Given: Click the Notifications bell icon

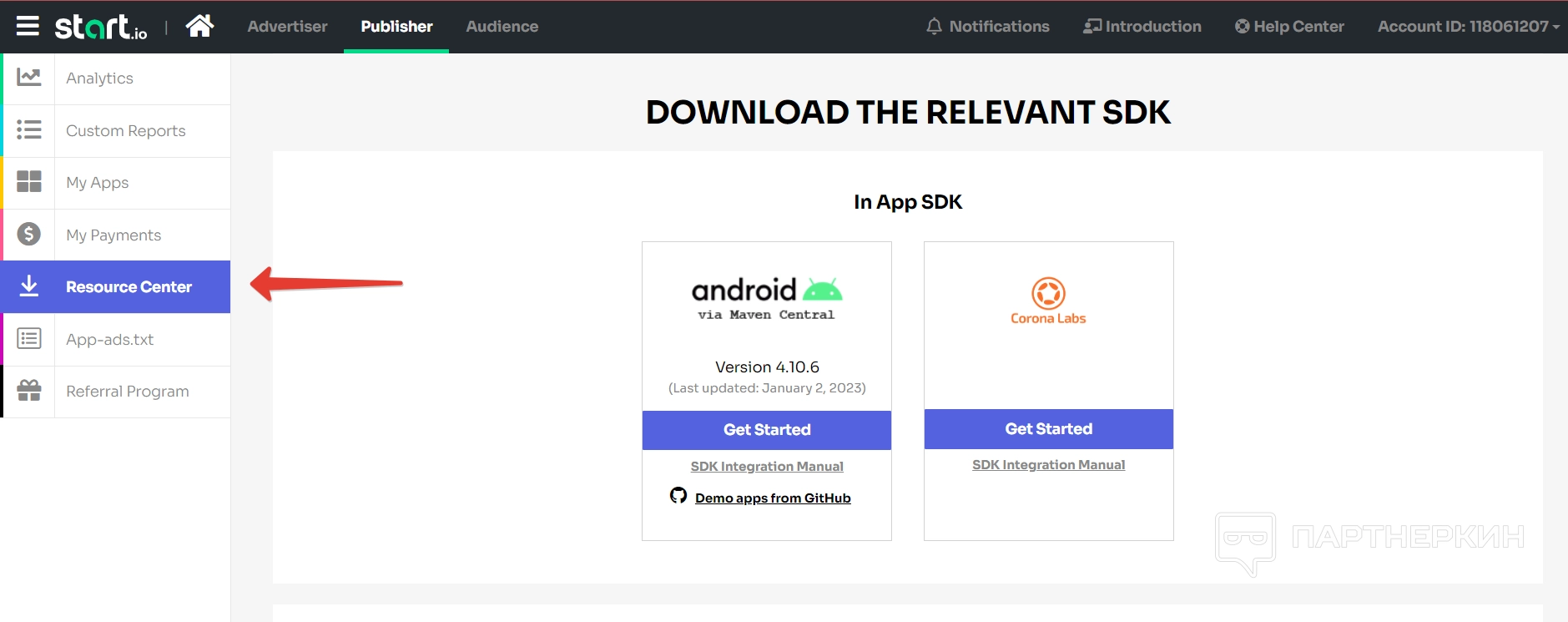Looking at the screenshot, I should [934, 27].
